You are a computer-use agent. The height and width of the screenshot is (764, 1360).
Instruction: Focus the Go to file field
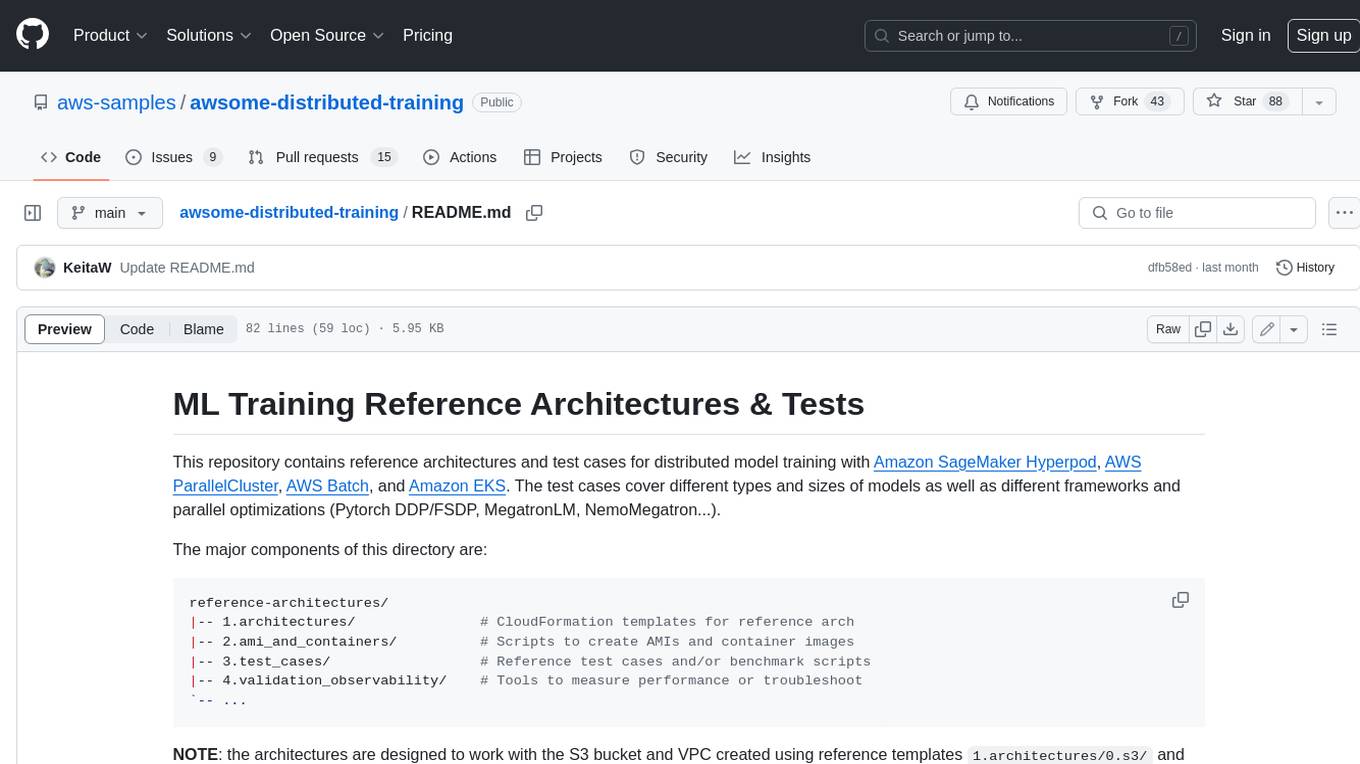[1197, 213]
